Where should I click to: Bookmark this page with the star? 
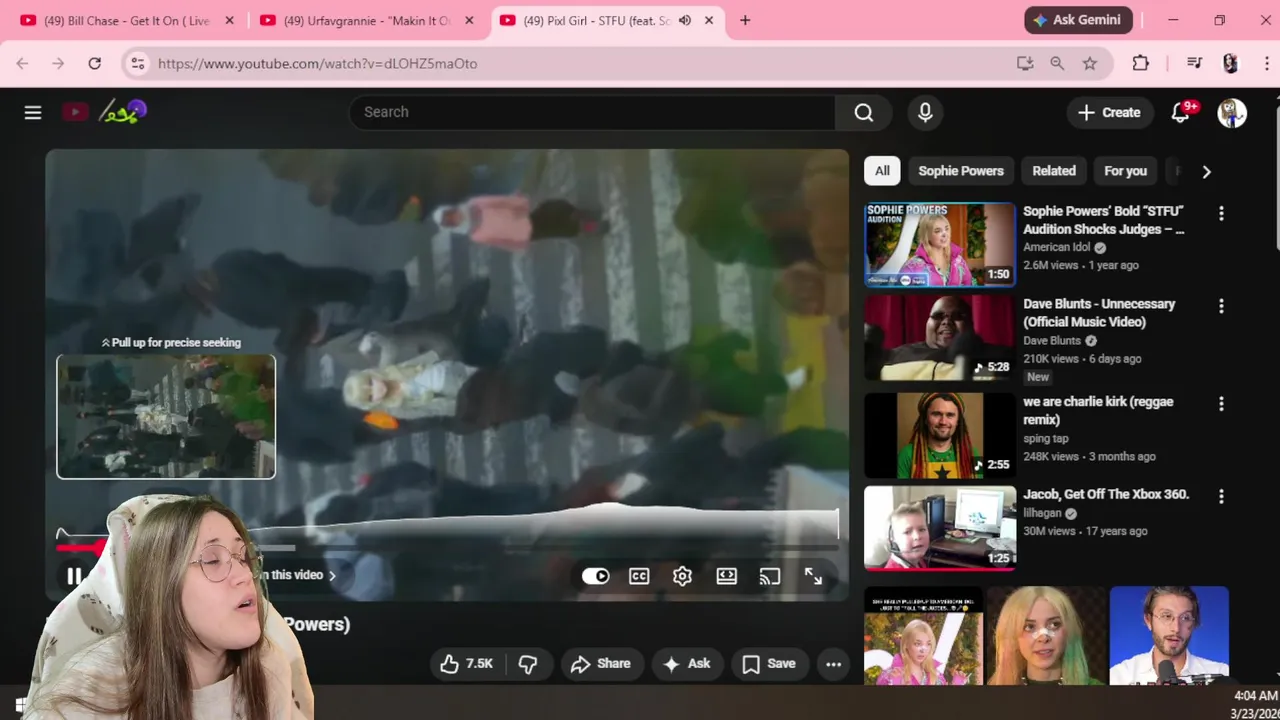coord(1090,63)
